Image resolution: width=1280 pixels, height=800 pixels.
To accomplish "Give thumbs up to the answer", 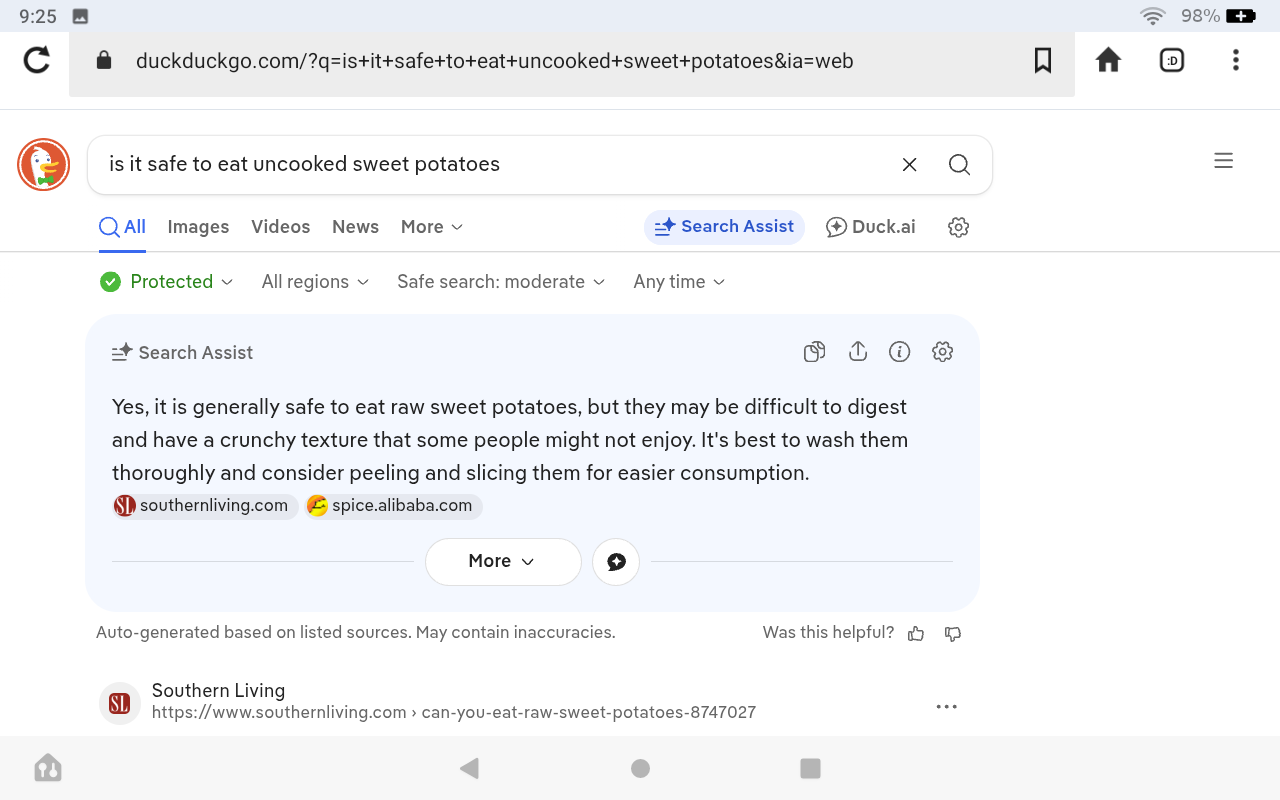I will pos(916,633).
